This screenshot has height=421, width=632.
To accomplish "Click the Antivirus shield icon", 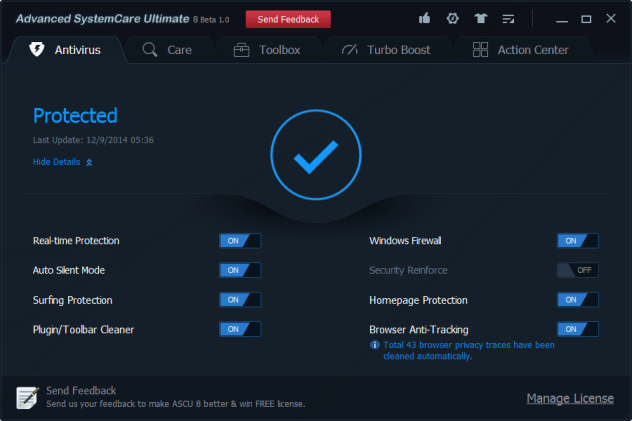I will click(x=37, y=50).
